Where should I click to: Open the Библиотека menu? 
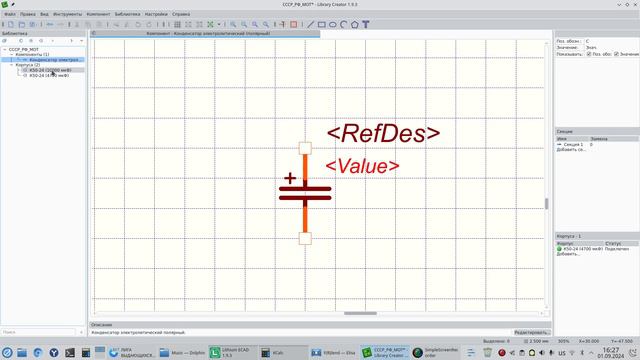[x=127, y=14]
